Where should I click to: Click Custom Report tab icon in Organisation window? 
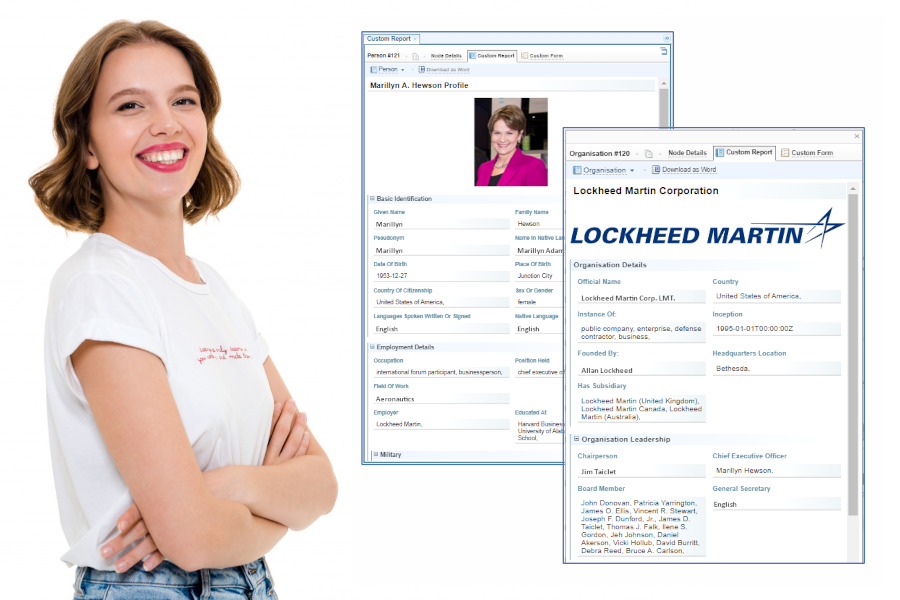pyautogui.click(x=720, y=152)
